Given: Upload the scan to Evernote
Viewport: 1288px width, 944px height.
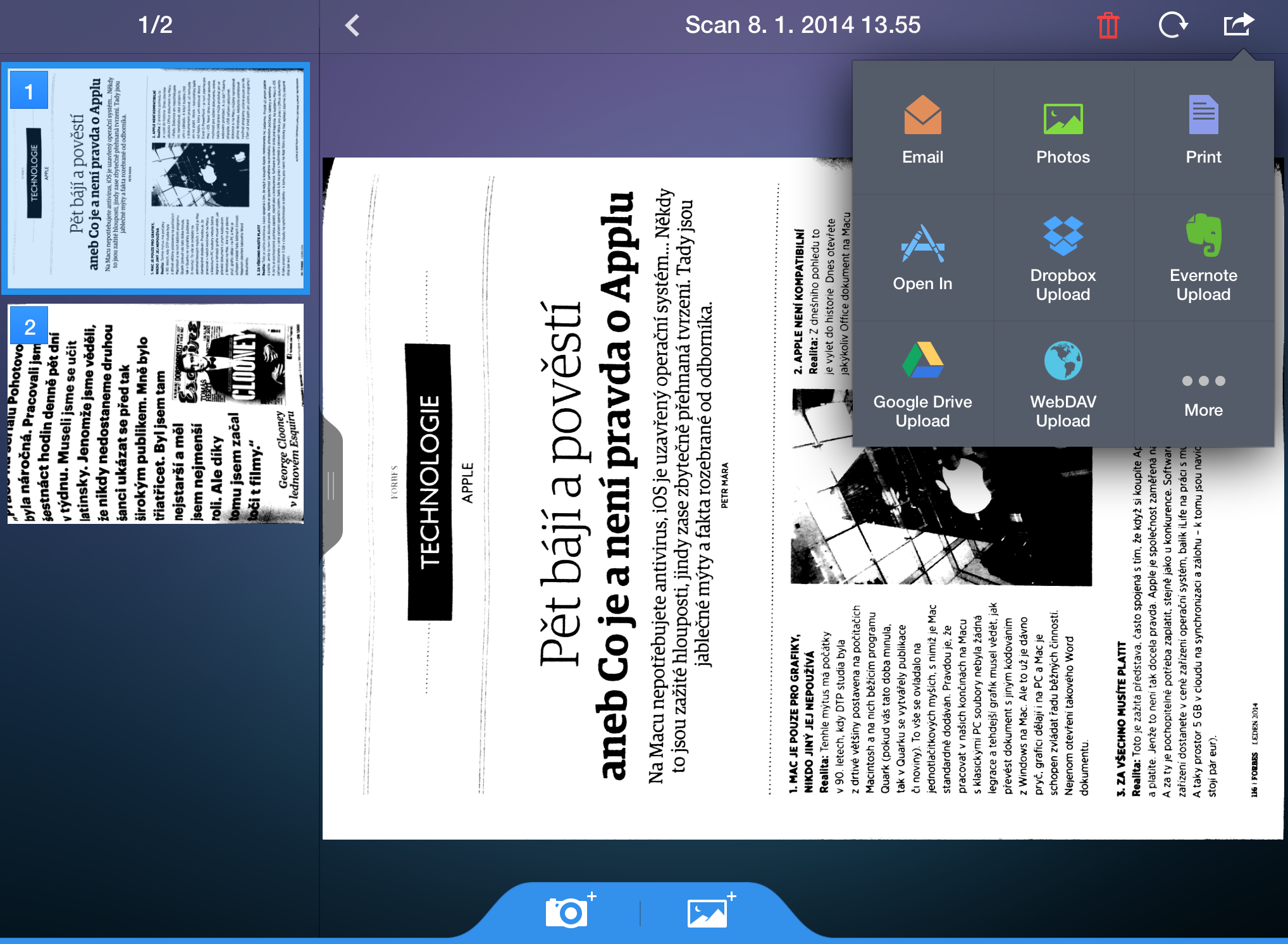Looking at the screenshot, I should tap(1203, 257).
